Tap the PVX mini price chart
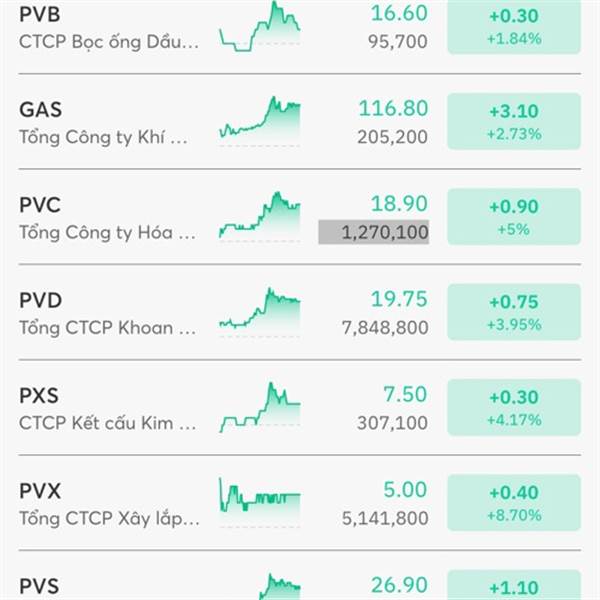600x600 pixels. 259,502
